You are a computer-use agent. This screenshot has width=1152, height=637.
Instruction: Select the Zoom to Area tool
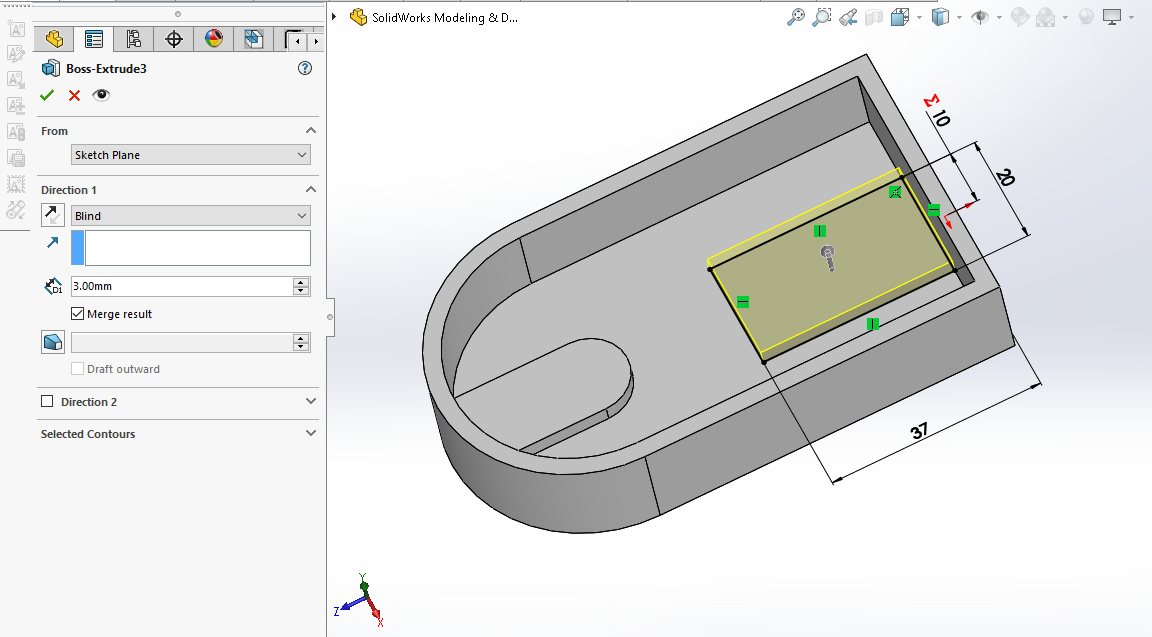[822, 17]
